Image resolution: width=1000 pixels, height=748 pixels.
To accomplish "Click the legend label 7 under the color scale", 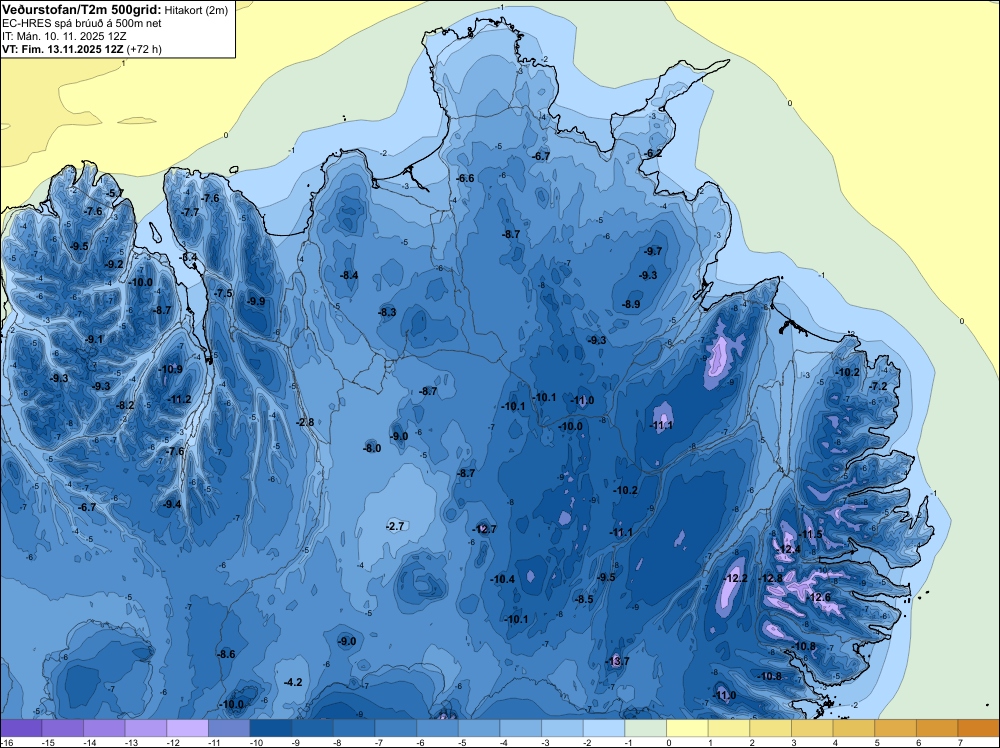I will pyautogui.click(x=960, y=743).
